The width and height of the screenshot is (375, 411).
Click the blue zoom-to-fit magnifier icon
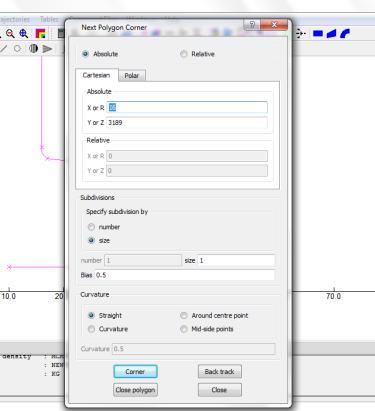click(24, 34)
